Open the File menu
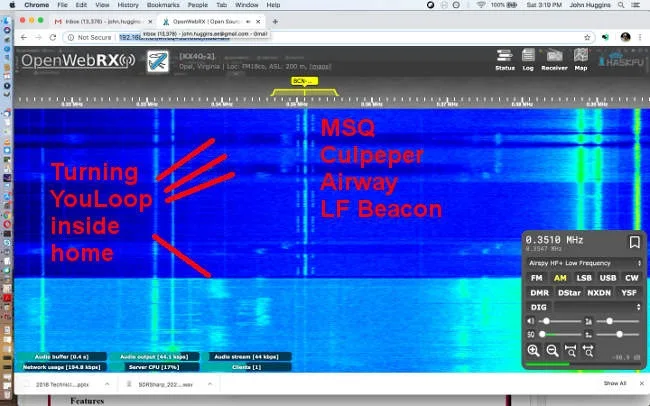650x406 pixels. click(62, 5)
